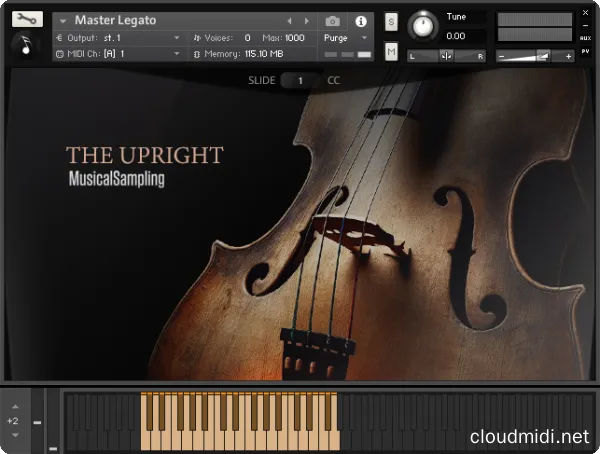The height and width of the screenshot is (454, 600).
Task: Solo the instrument with the S button
Action: point(391,22)
